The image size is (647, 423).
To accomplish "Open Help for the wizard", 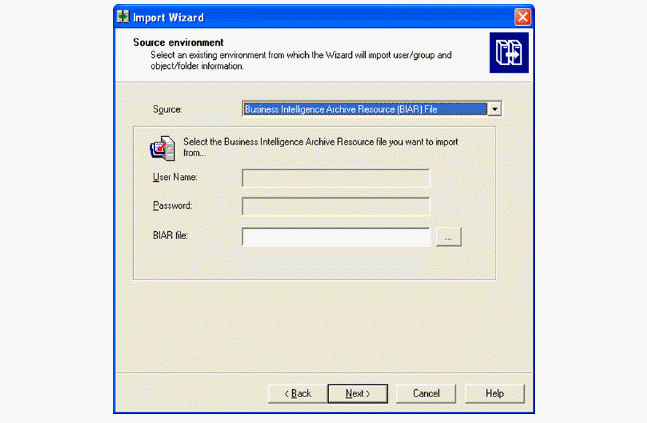I will point(494,394).
